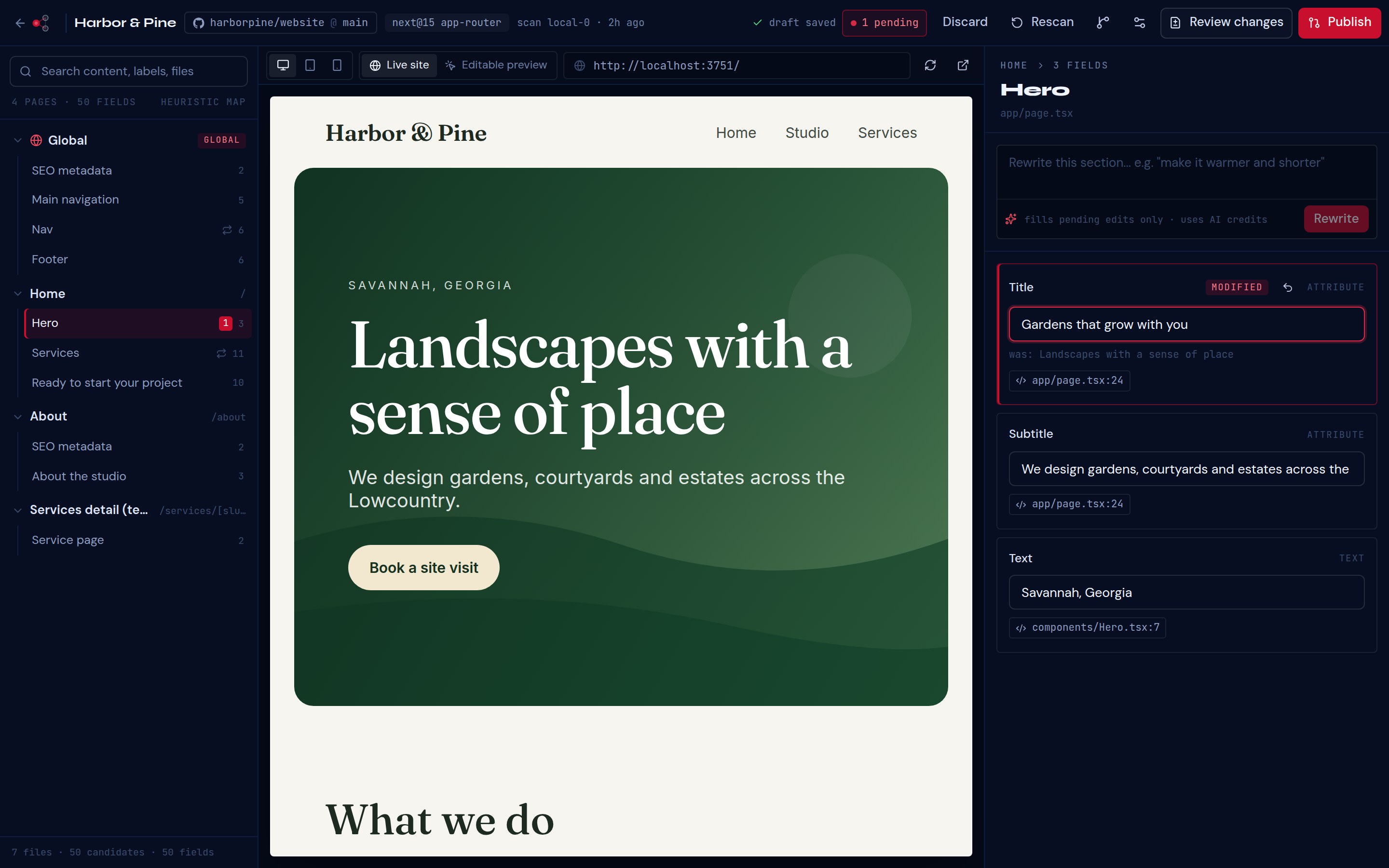Focus the Search content field
The height and width of the screenshot is (868, 1389).
pyautogui.click(x=129, y=71)
